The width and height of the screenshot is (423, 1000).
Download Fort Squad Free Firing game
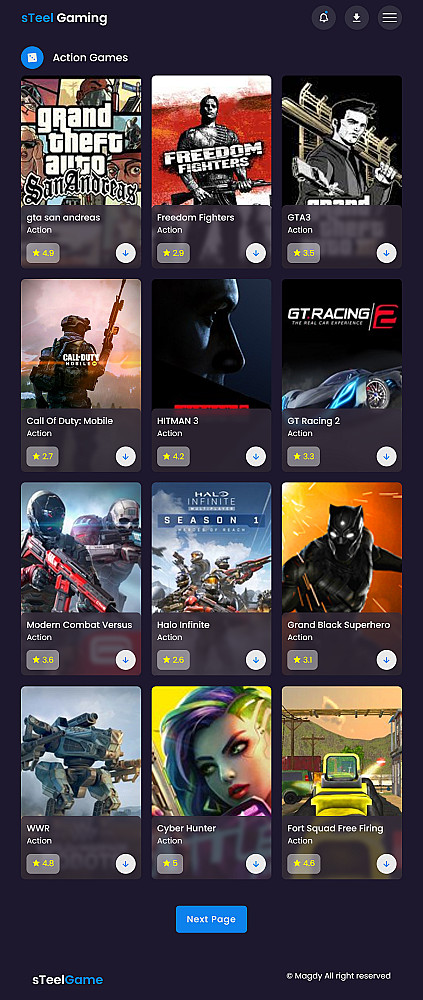click(386, 864)
